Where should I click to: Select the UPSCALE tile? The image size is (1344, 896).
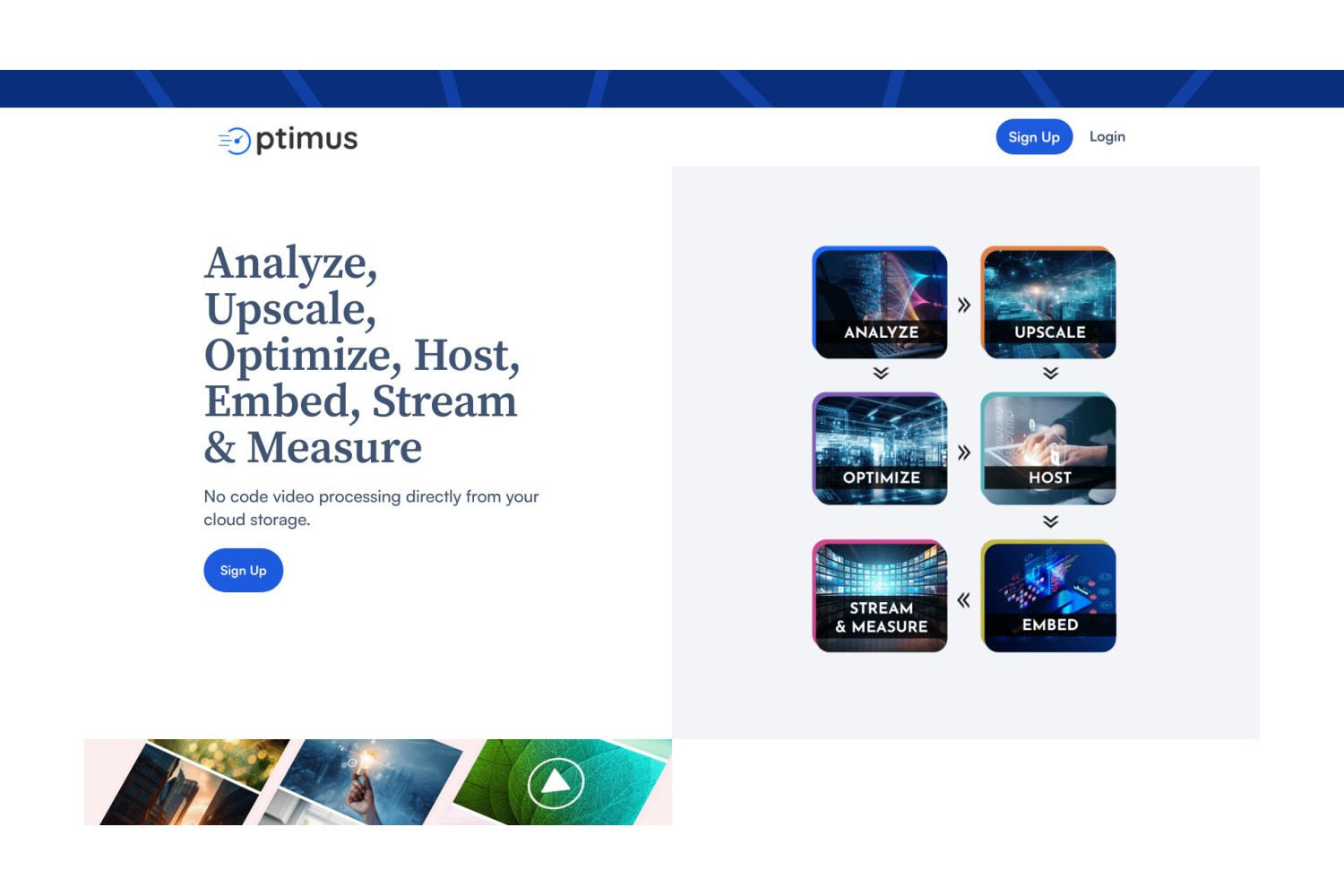point(1048,303)
